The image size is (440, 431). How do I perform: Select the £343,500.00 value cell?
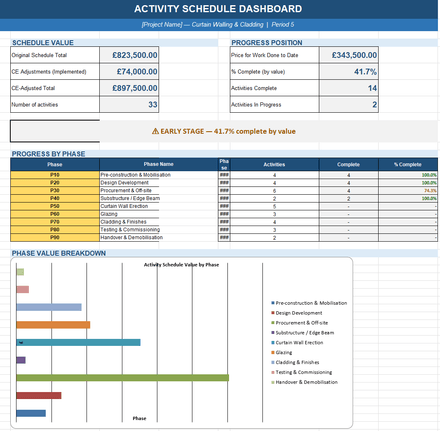pyautogui.click(x=349, y=55)
